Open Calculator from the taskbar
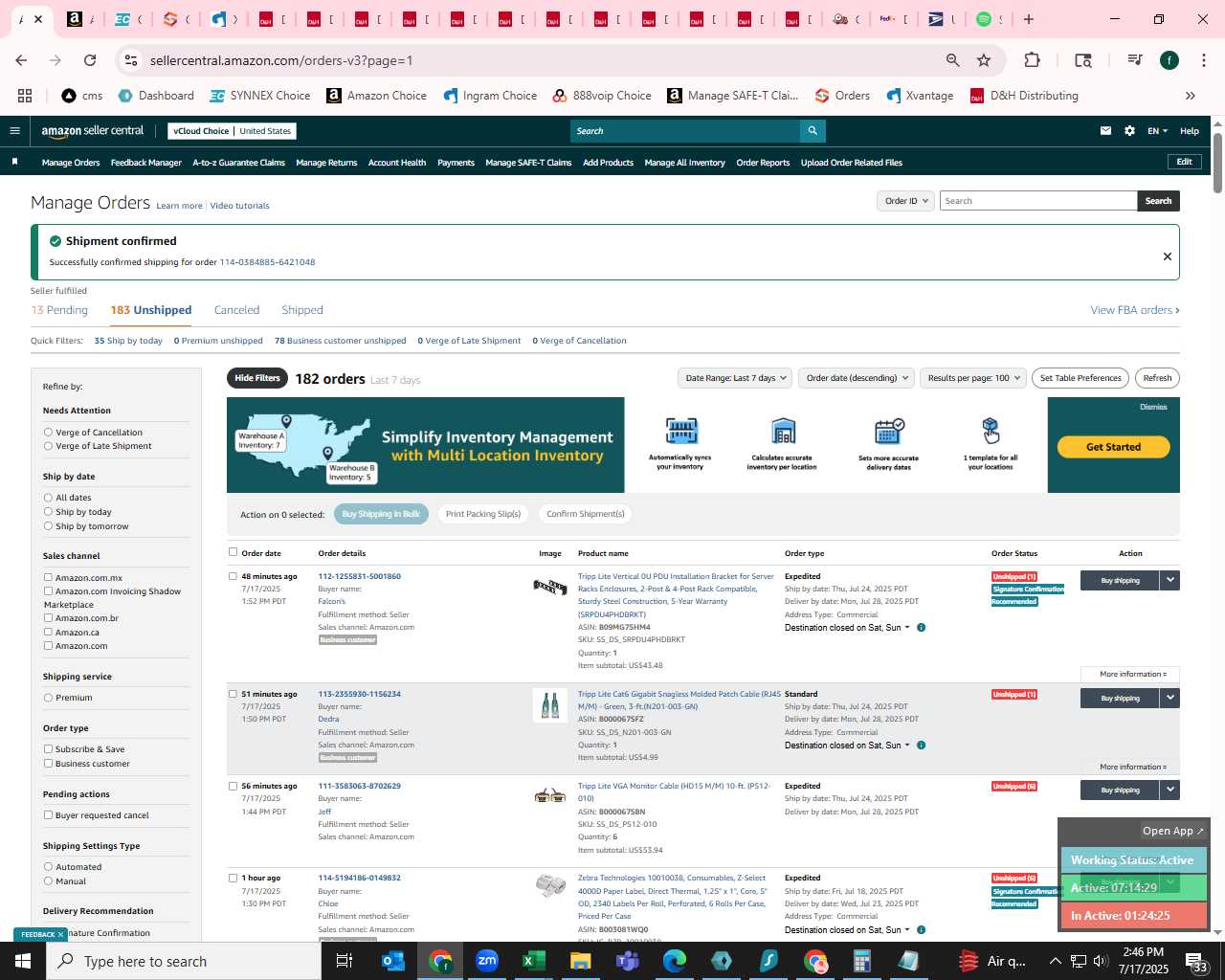Viewport: 1225px width, 980px height. 862,961
